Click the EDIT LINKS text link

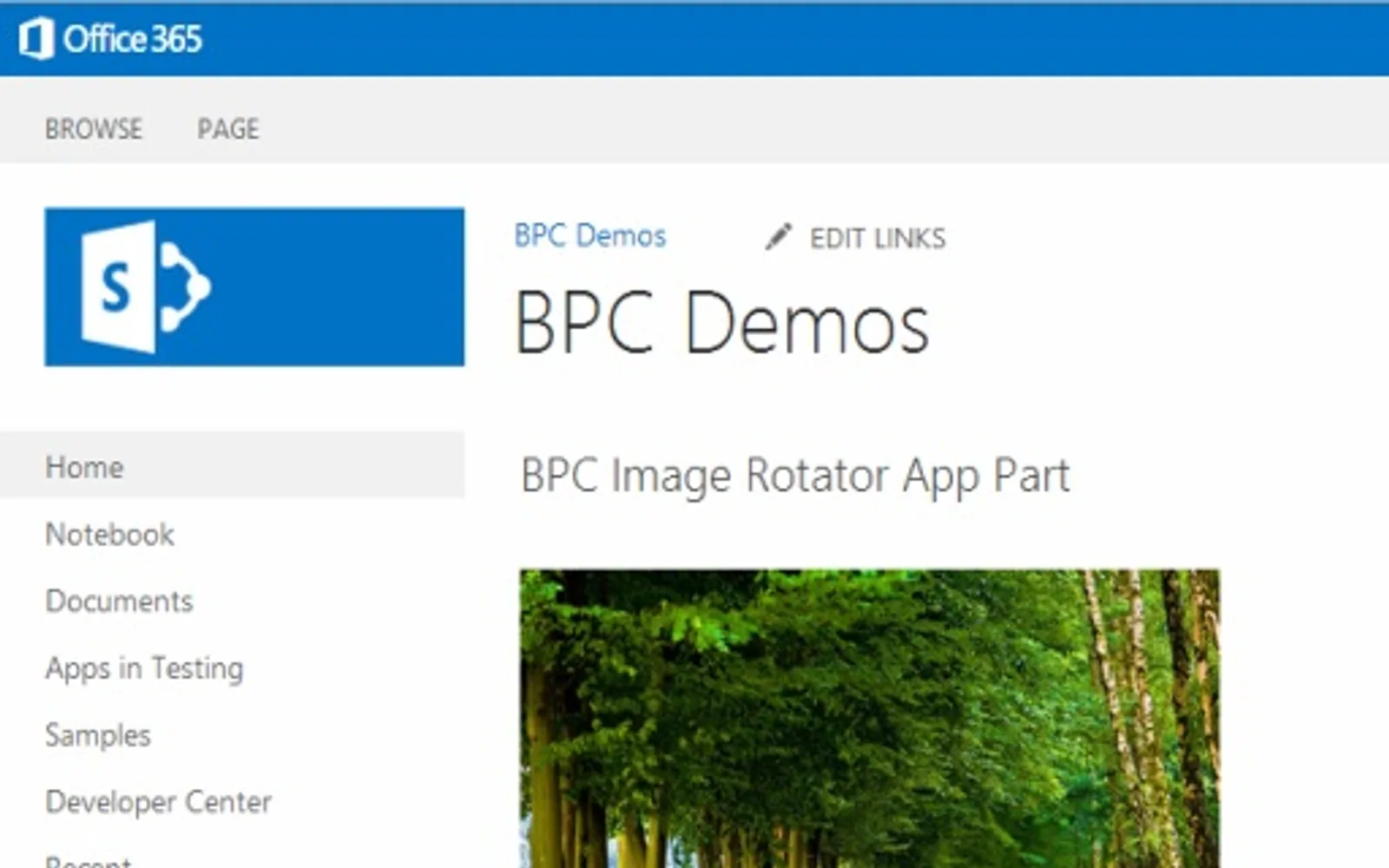click(x=878, y=238)
